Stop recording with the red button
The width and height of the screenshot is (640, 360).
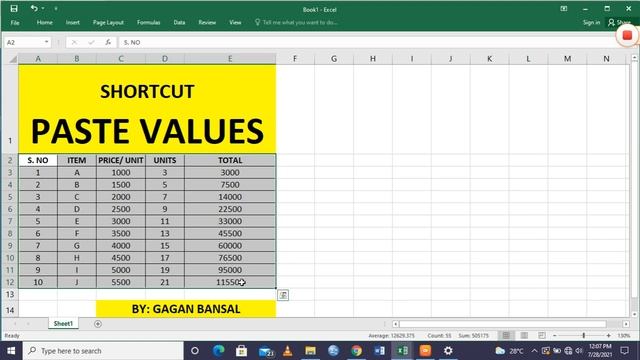pos(627,36)
